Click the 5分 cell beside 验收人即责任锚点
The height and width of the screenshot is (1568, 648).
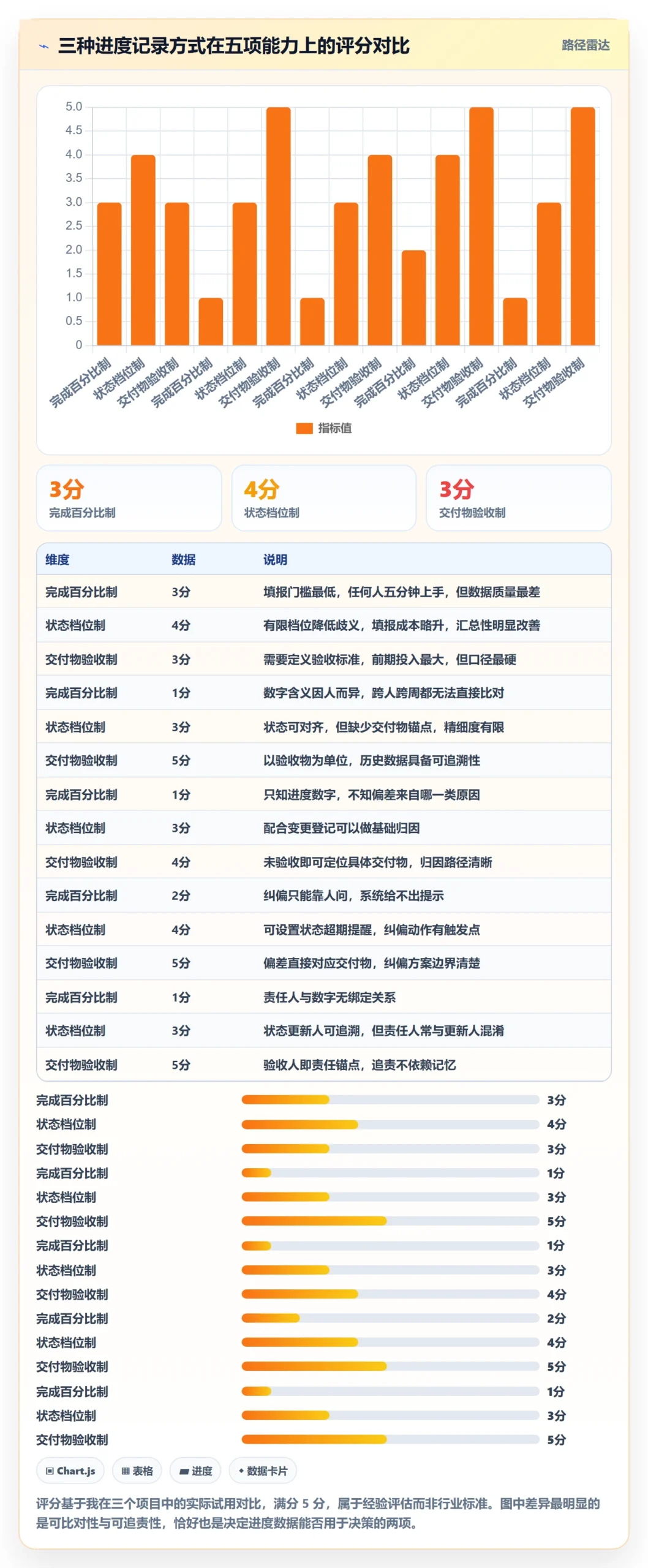click(181, 1065)
